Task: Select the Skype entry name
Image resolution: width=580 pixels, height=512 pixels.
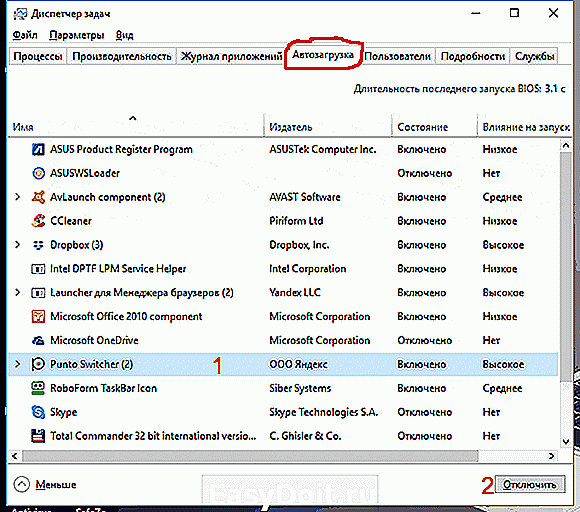Action: pos(63,412)
